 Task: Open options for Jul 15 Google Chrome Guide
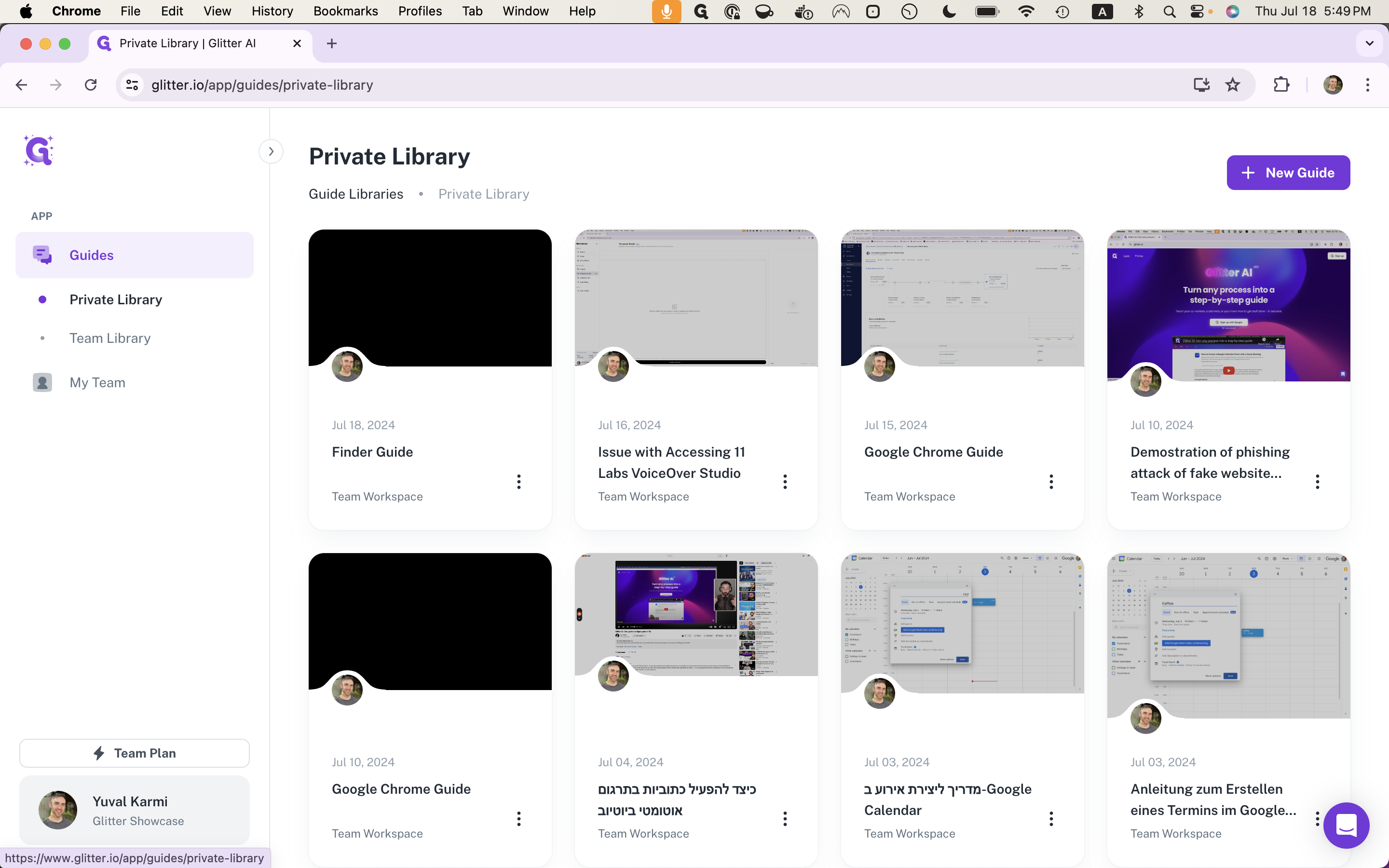coord(1051,482)
